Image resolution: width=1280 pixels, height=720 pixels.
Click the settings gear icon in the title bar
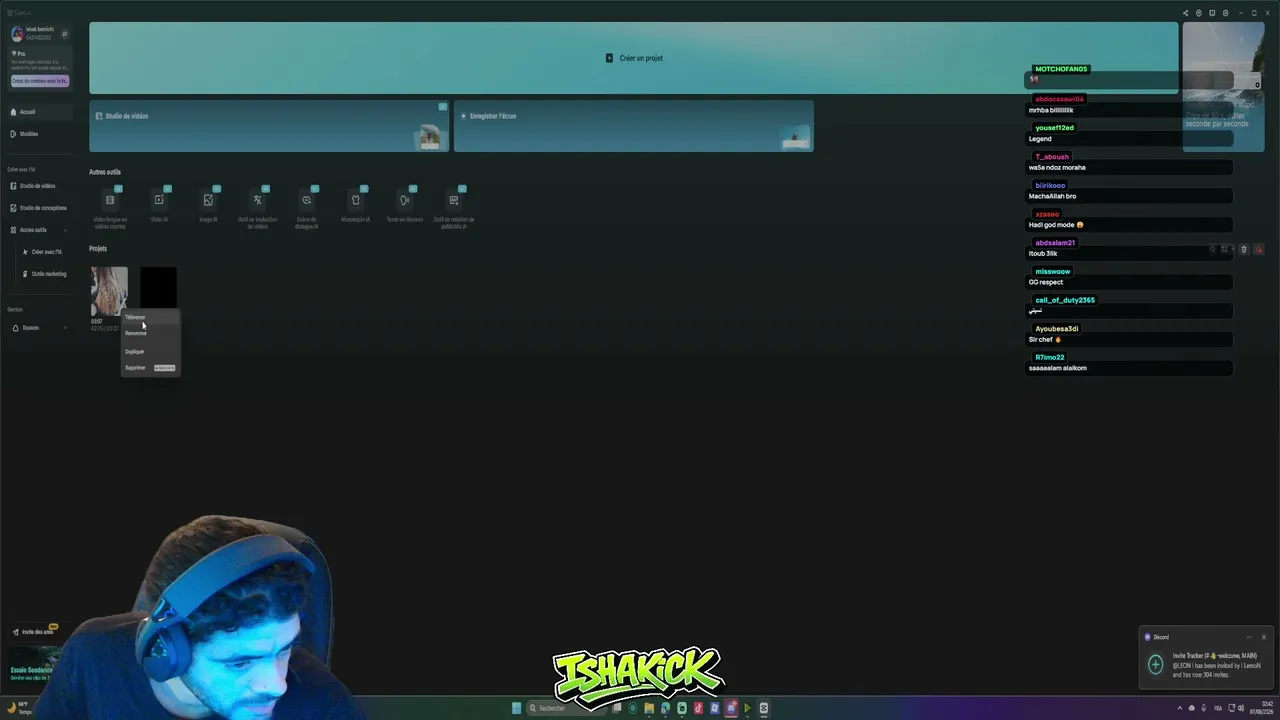pyautogui.click(x=1226, y=13)
